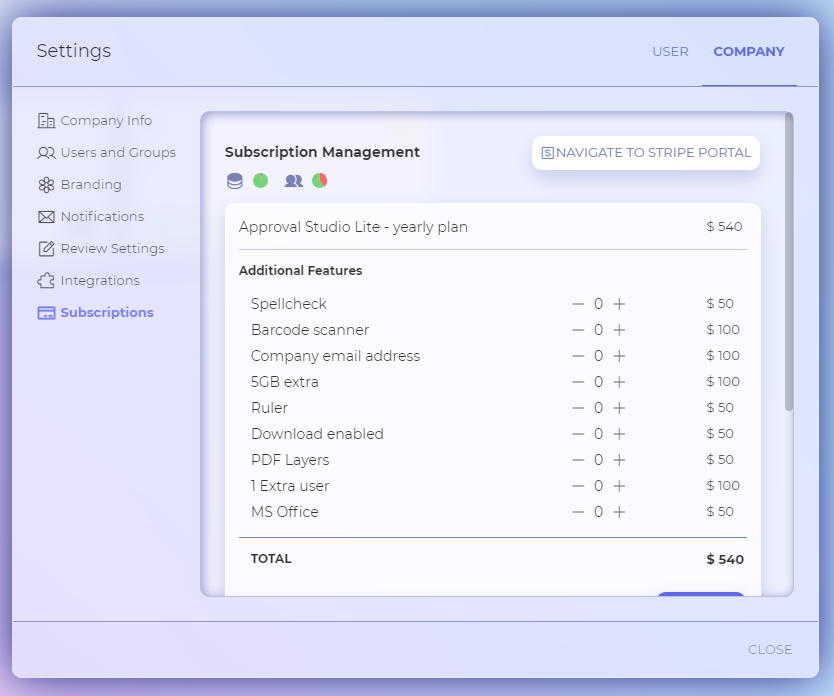This screenshot has height=696, width=834.
Task: Decrease Company email address quantity
Action: tap(578, 356)
